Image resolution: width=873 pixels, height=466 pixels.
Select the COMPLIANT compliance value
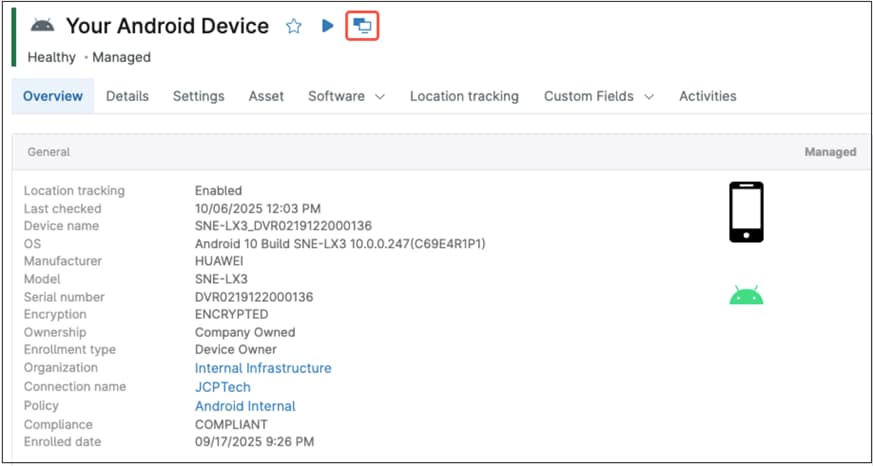click(231, 425)
